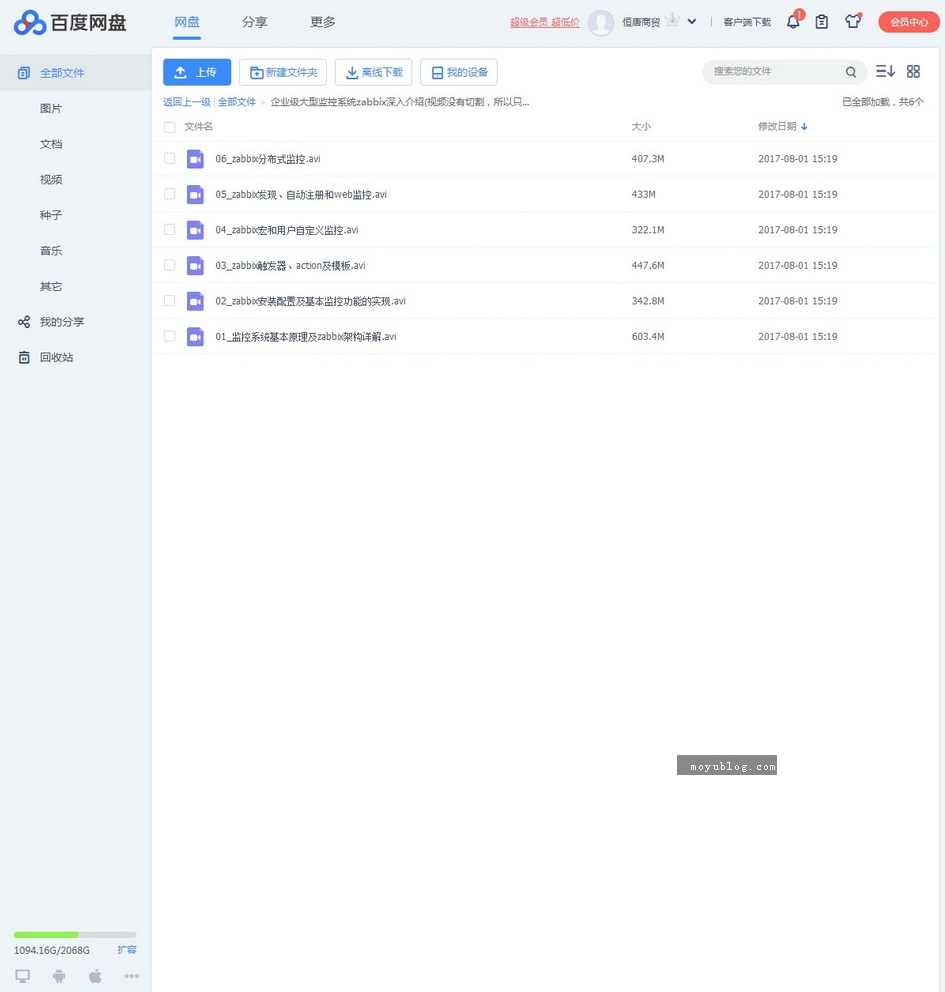Click the Apple client icon at bottom left

94,976
